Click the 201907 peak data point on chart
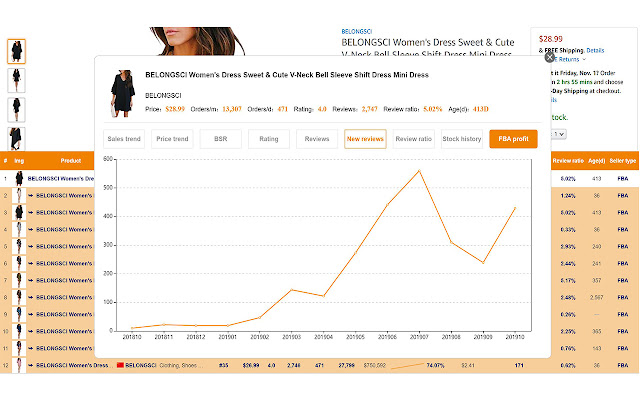The width and height of the screenshot is (640, 400). click(419, 171)
